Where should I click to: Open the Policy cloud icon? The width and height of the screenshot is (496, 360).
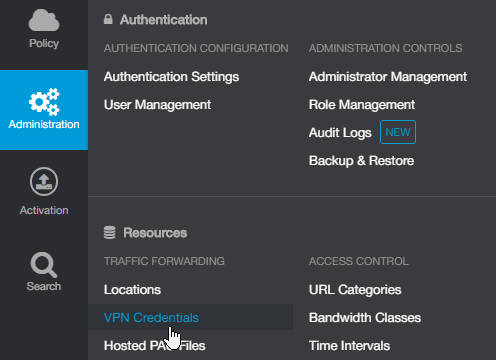coord(44,20)
